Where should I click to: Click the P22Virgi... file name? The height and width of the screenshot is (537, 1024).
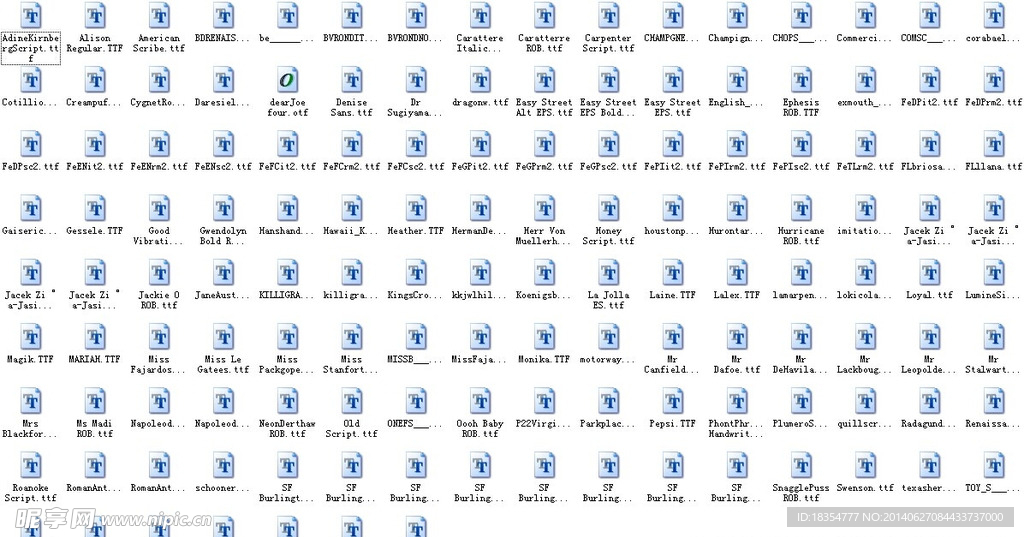543,423
